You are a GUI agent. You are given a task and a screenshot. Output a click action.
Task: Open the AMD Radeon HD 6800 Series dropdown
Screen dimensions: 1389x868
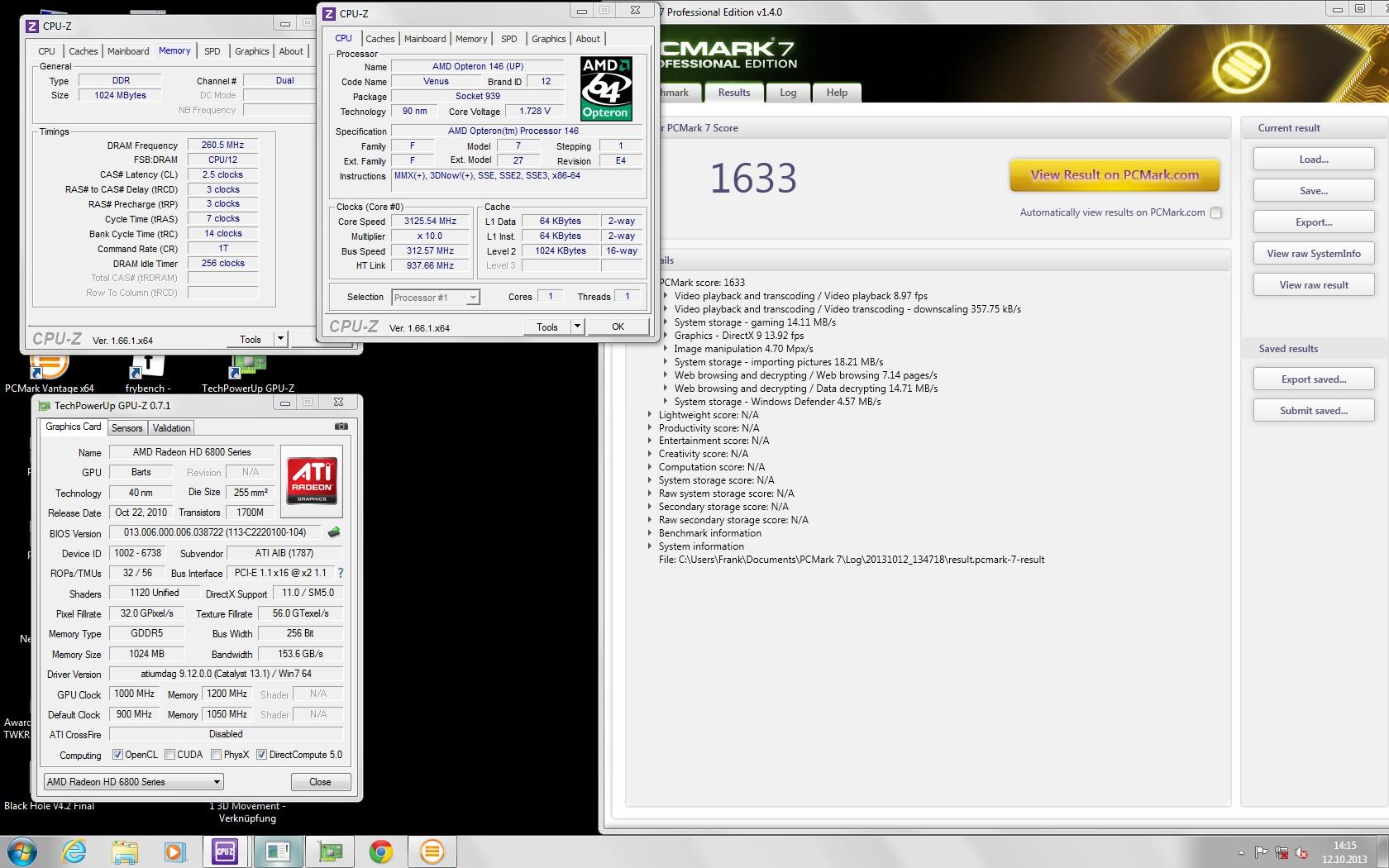134,781
